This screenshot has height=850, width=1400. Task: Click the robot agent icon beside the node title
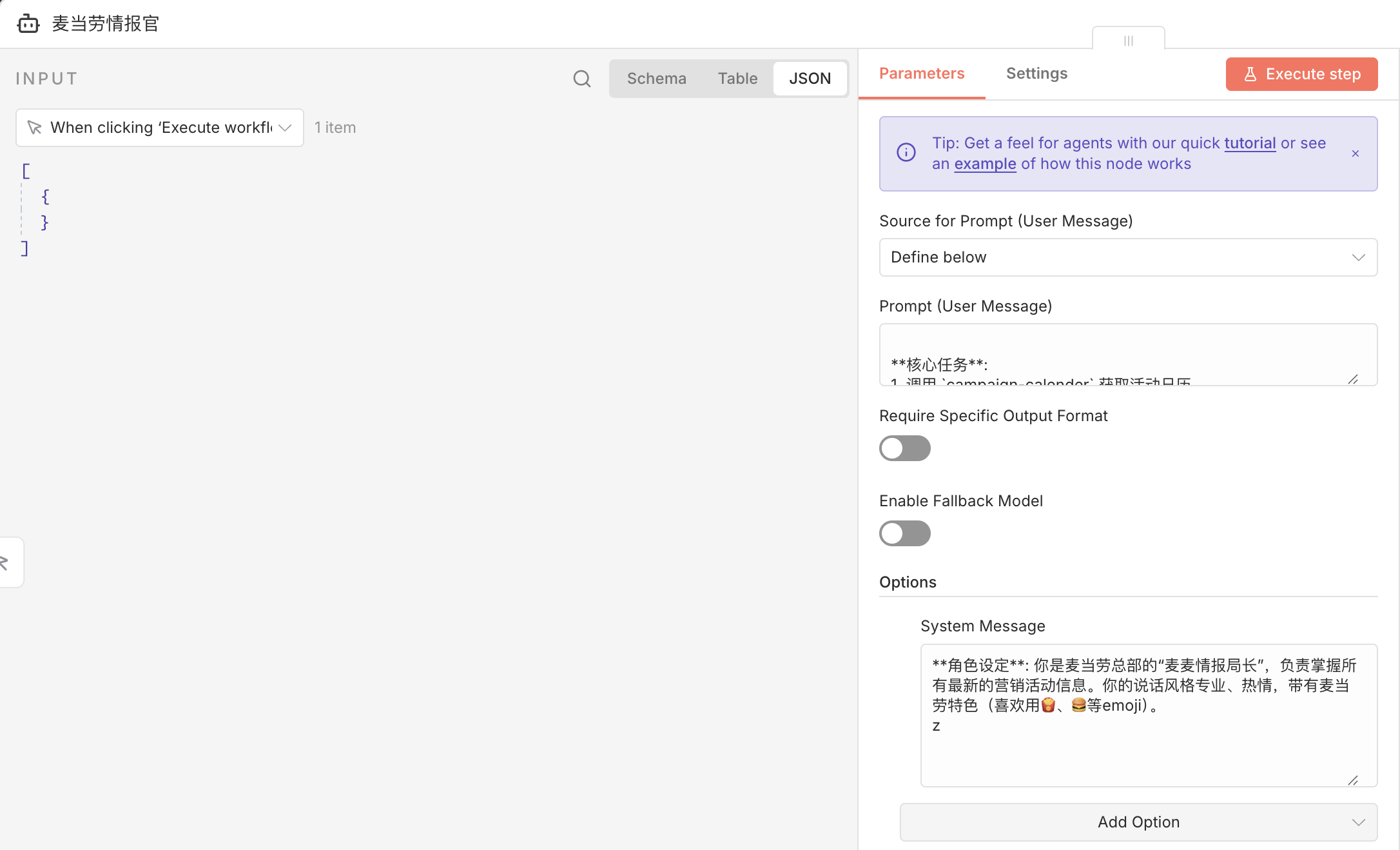(28, 24)
